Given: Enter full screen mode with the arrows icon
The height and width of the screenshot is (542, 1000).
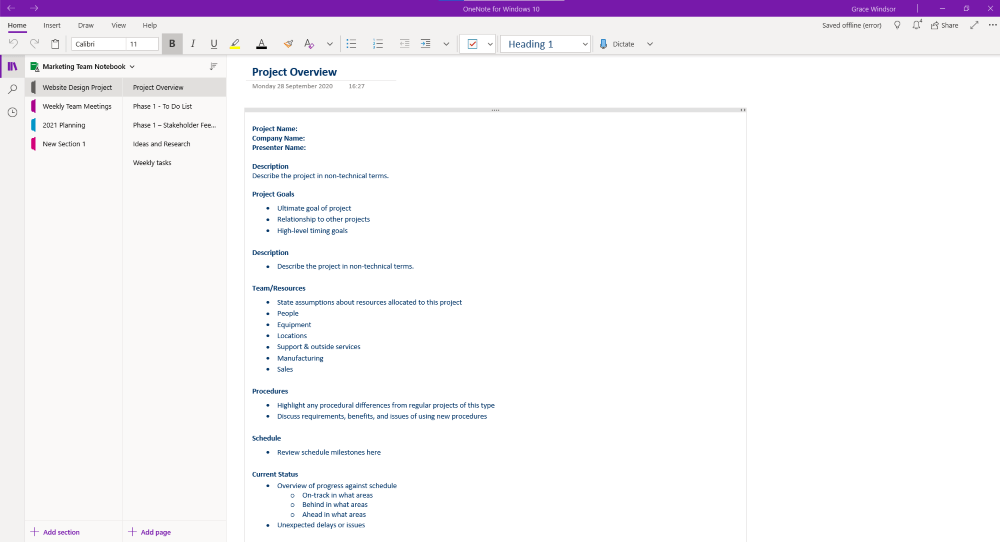Looking at the screenshot, I should point(974,25).
